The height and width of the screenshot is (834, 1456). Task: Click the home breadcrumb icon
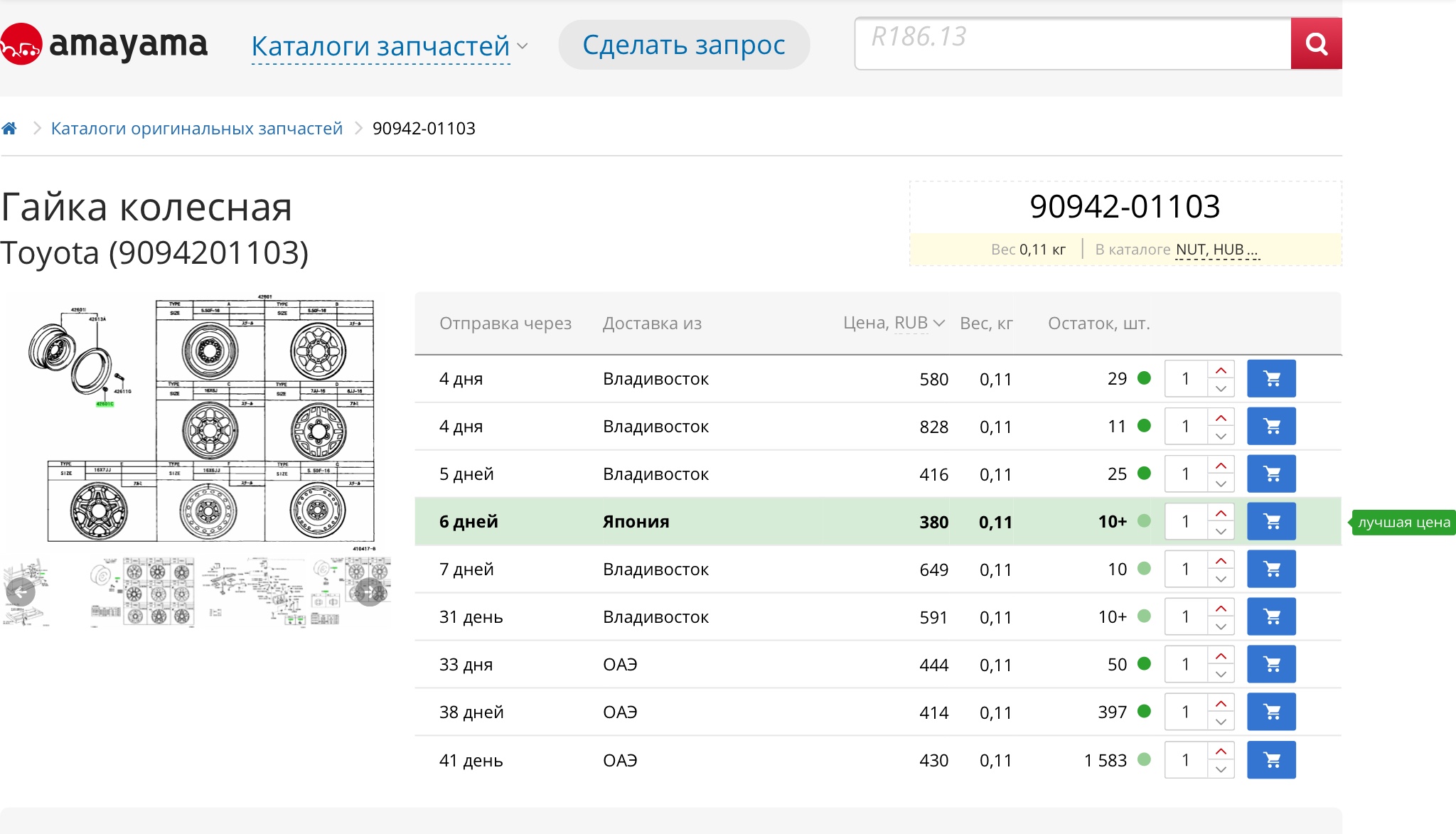[x=9, y=129]
